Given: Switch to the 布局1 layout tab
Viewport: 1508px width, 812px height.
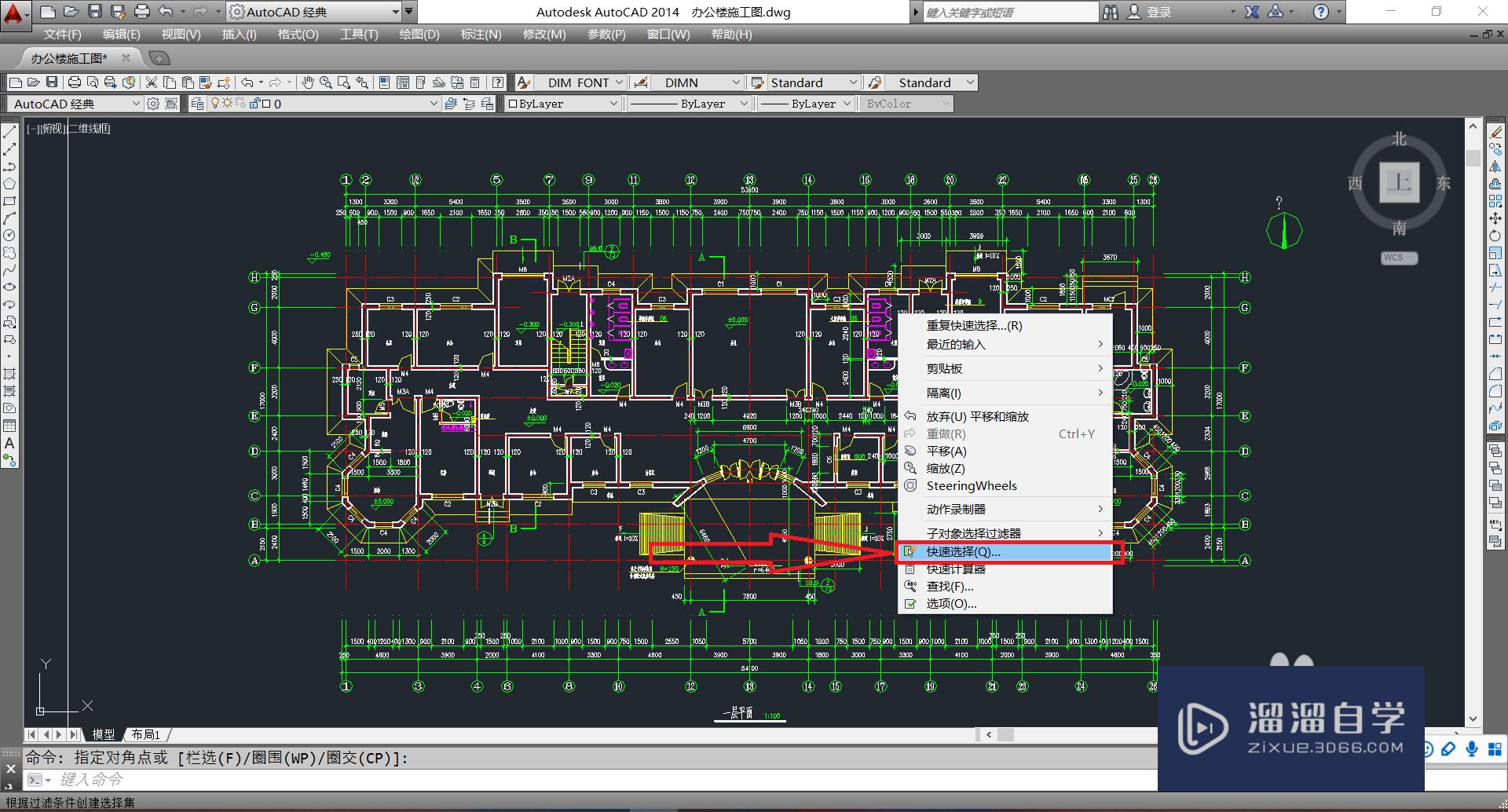Looking at the screenshot, I should (146, 735).
